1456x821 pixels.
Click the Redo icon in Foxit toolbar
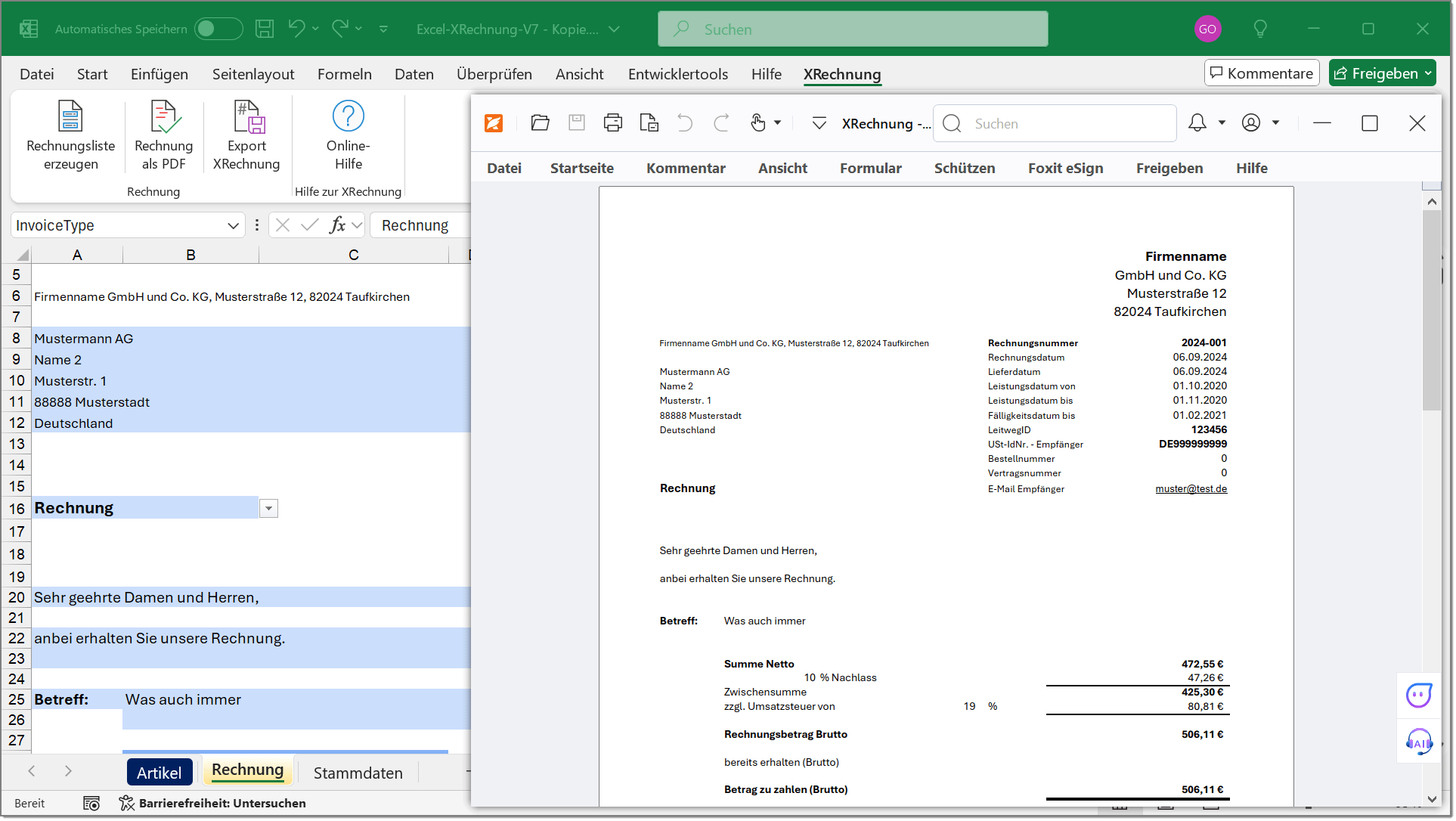721,122
